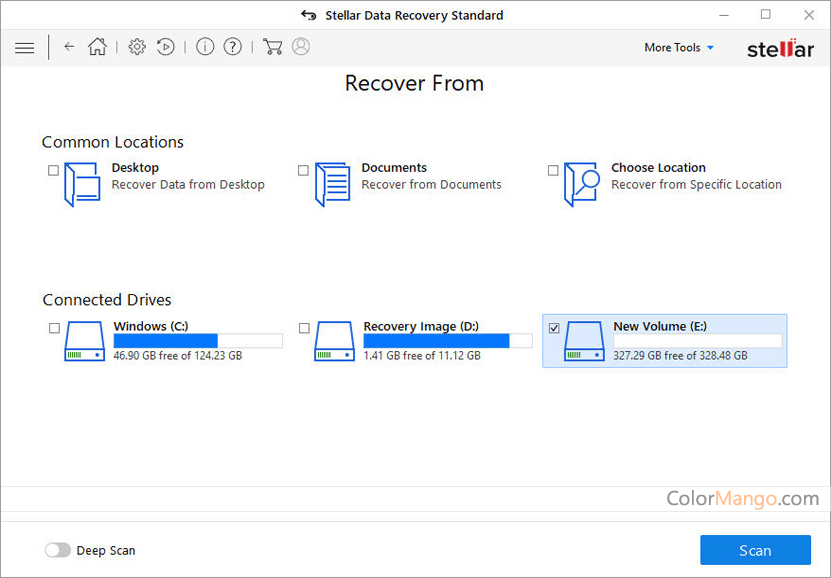This screenshot has width=831, height=578.
Task: Enable the Deep Scan toggle
Action: click(57, 550)
